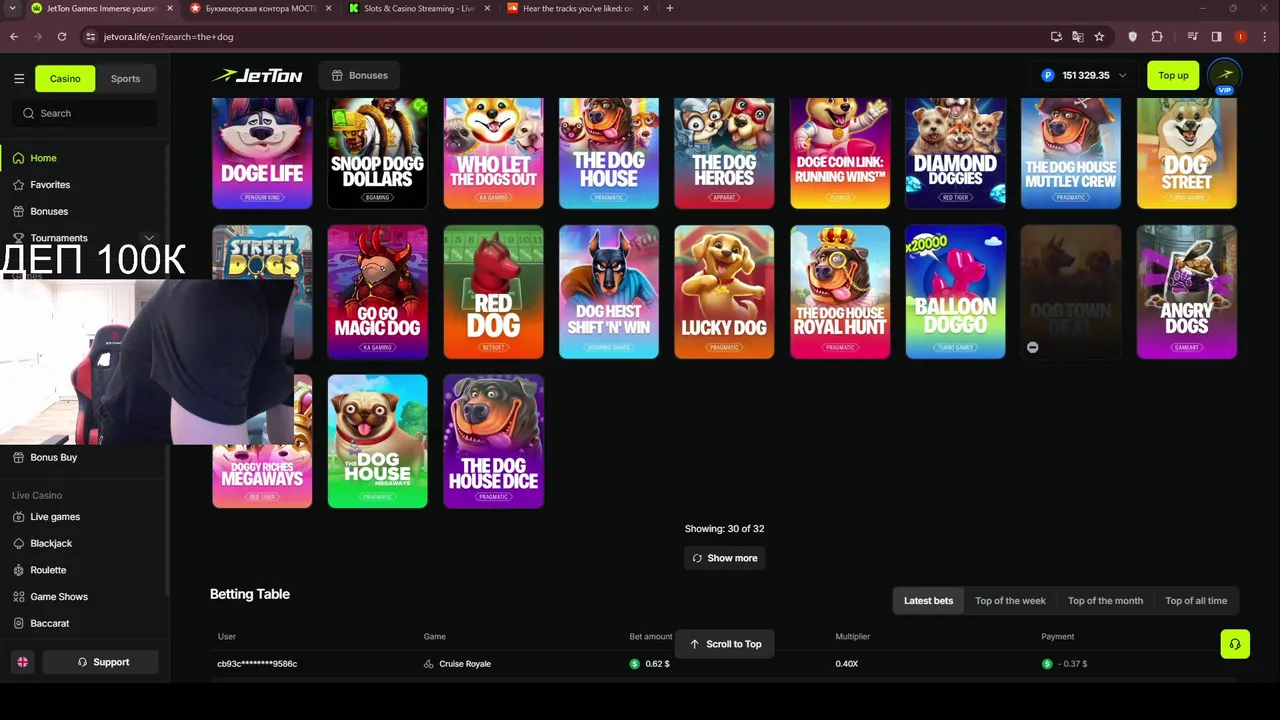
Task: Click the Favorites star icon in sidebar
Action: click(x=19, y=185)
